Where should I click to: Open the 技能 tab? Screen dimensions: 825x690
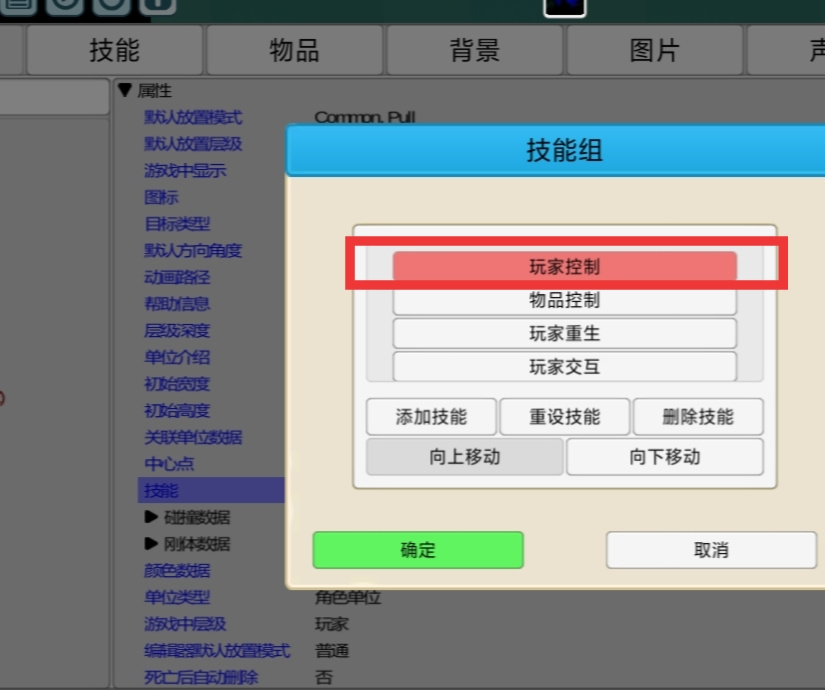115,50
